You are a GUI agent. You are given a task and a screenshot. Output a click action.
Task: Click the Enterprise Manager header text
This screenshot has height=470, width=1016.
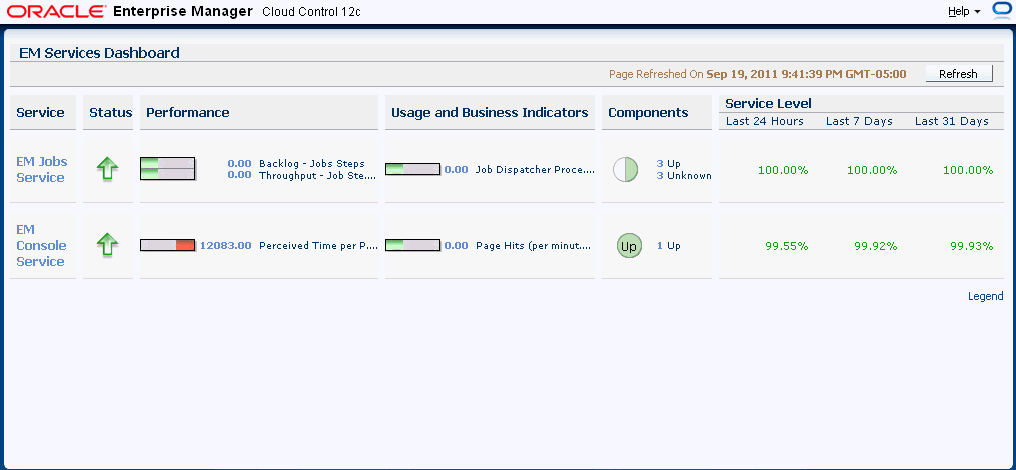pyautogui.click(x=183, y=12)
